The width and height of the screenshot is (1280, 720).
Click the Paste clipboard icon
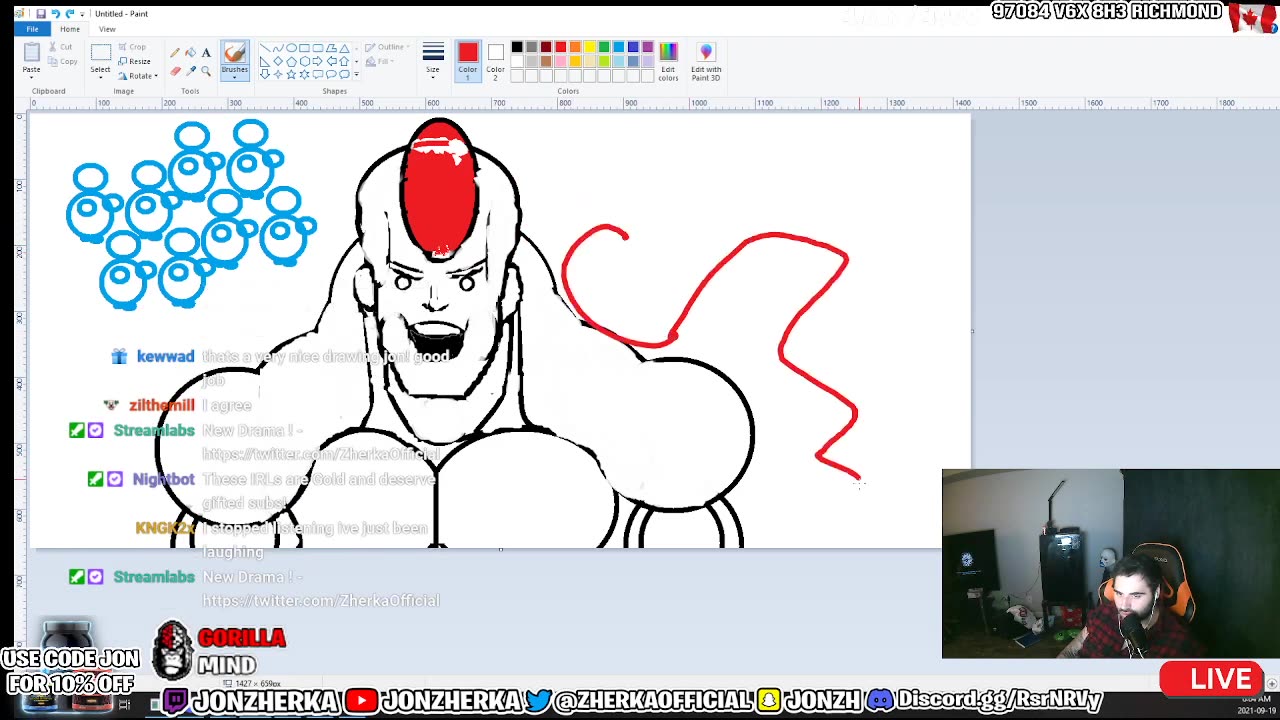coord(32,52)
